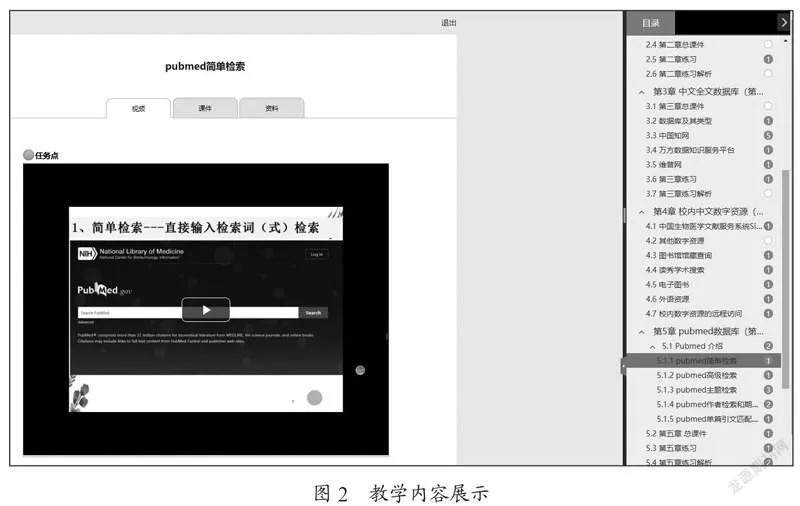Screen dimensions: 800x506
Task: Collapse 第3章 中文全文数据库 chapter
Action: click(x=641, y=92)
